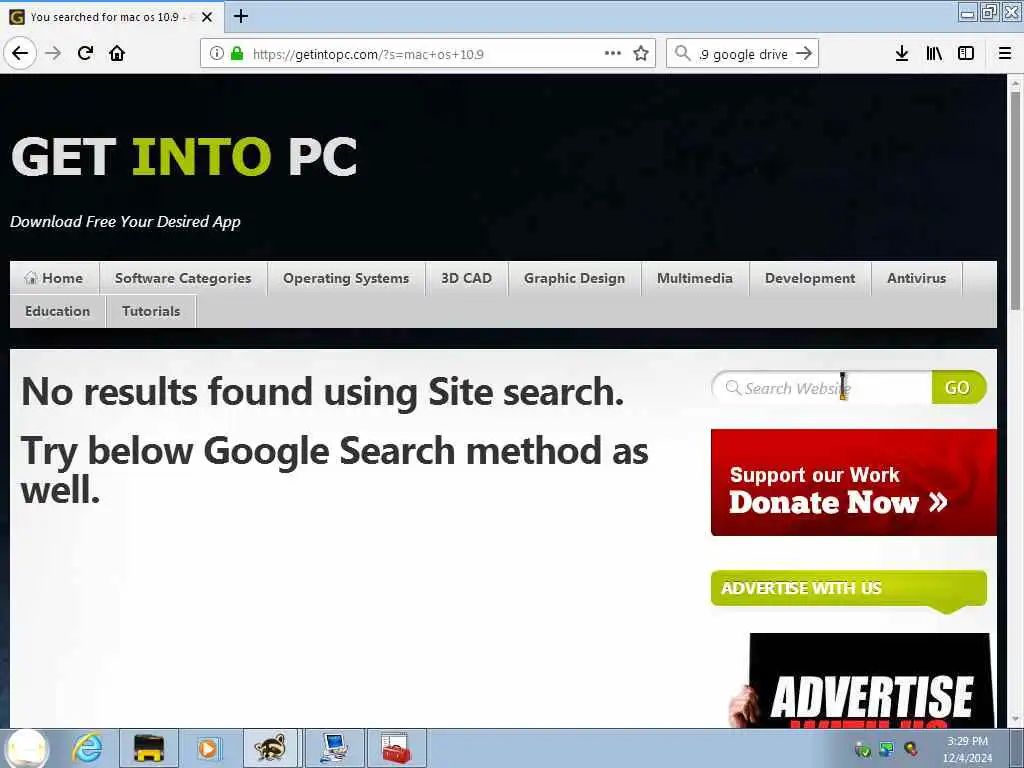Open the raccoon icon taskbar app
This screenshot has height=768, width=1024.
click(x=270, y=748)
